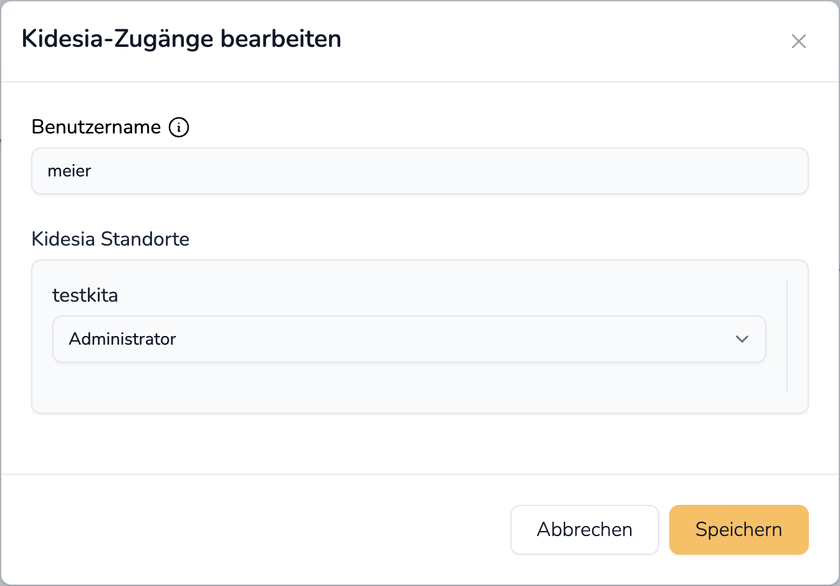Screen dimensions: 840x586
Task: Click the Administrator text in the selector
Action: [122, 339]
